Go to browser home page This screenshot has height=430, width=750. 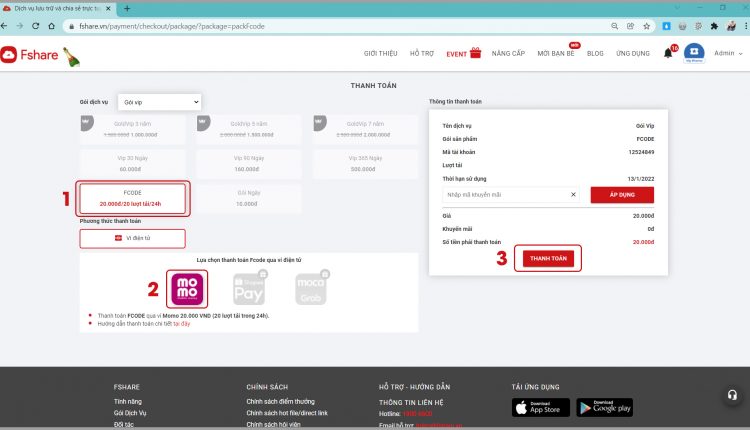click(x=52, y=26)
